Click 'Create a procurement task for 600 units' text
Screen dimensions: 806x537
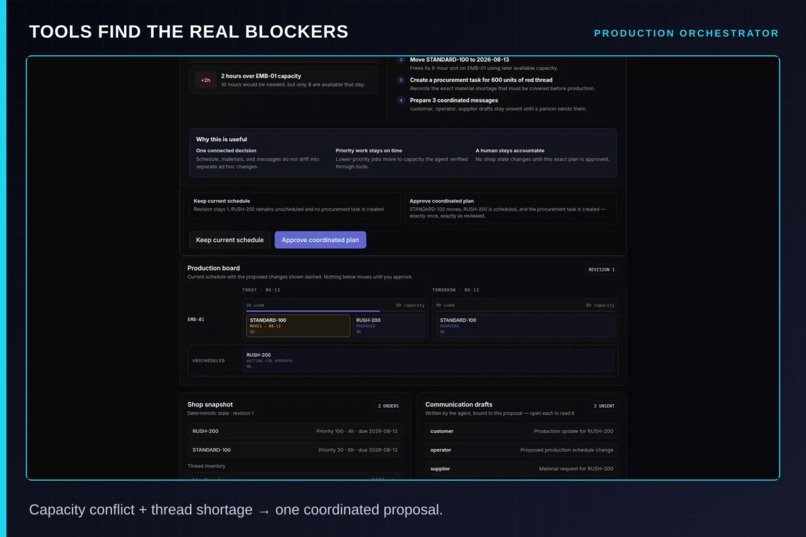coord(481,80)
